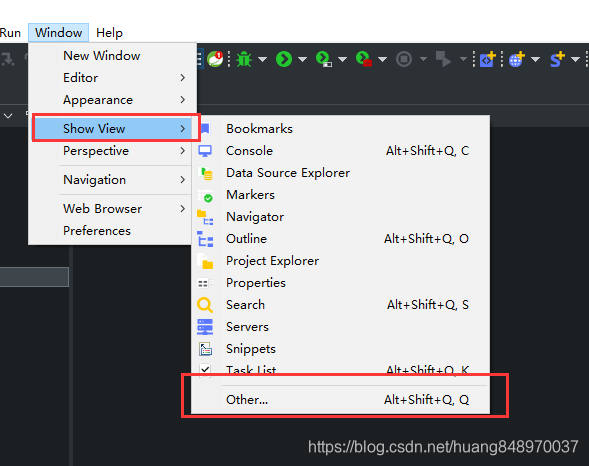Click the New web globe plus icon

[x=517, y=59]
